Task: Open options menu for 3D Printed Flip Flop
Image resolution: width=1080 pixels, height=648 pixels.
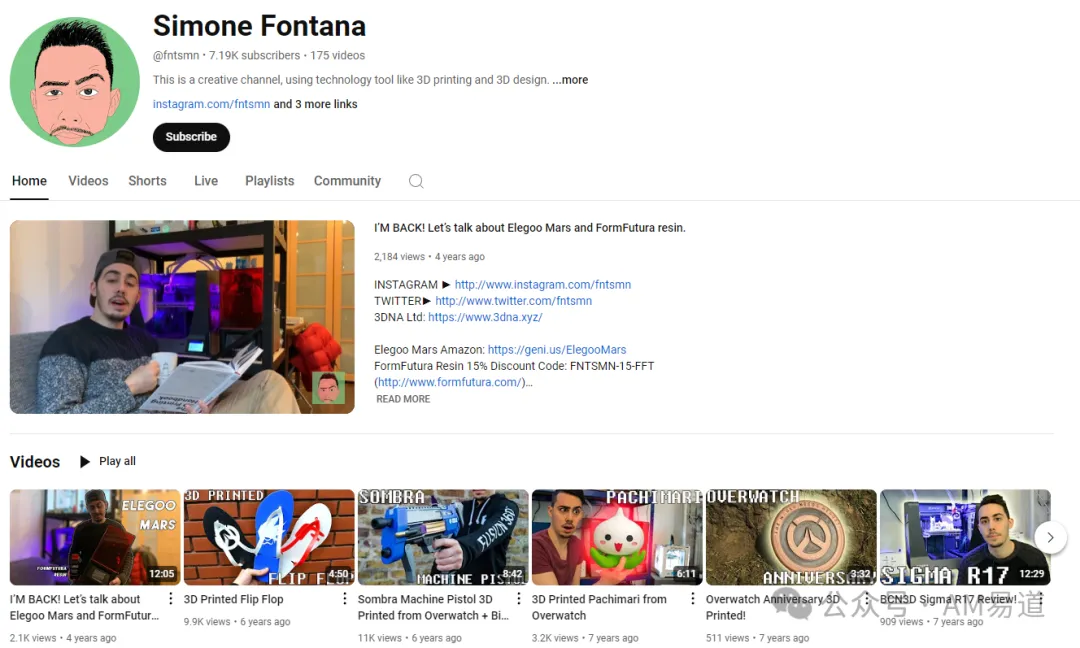Action: click(x=344, y=599)
